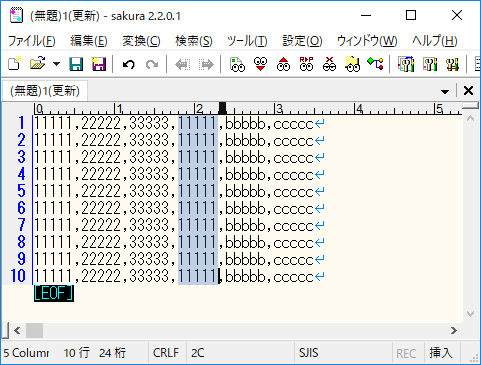Open the Find dialog binoculars icon

[237, 64]
